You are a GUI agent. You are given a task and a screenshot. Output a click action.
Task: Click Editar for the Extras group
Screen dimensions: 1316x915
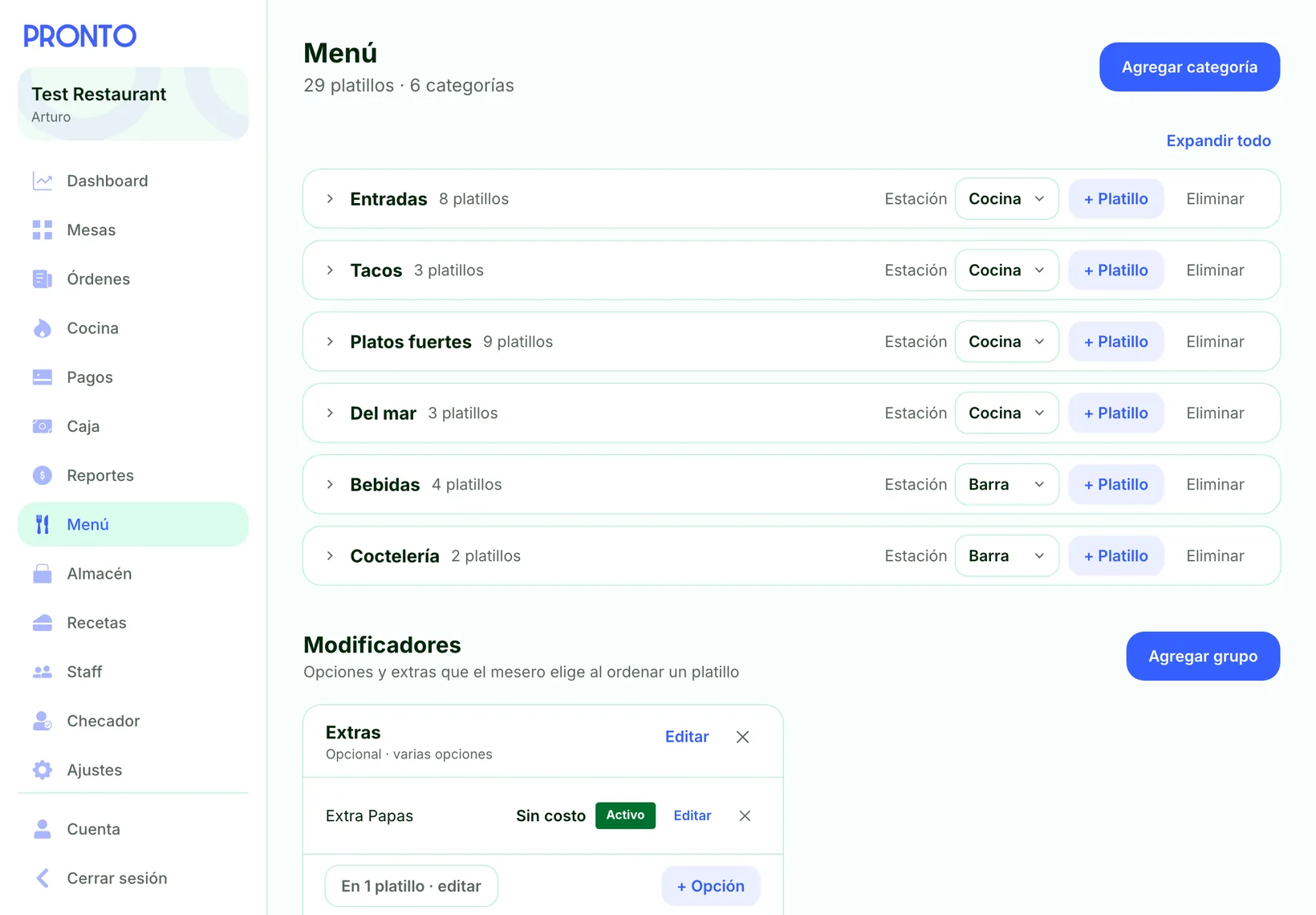(x=687, y=737)
